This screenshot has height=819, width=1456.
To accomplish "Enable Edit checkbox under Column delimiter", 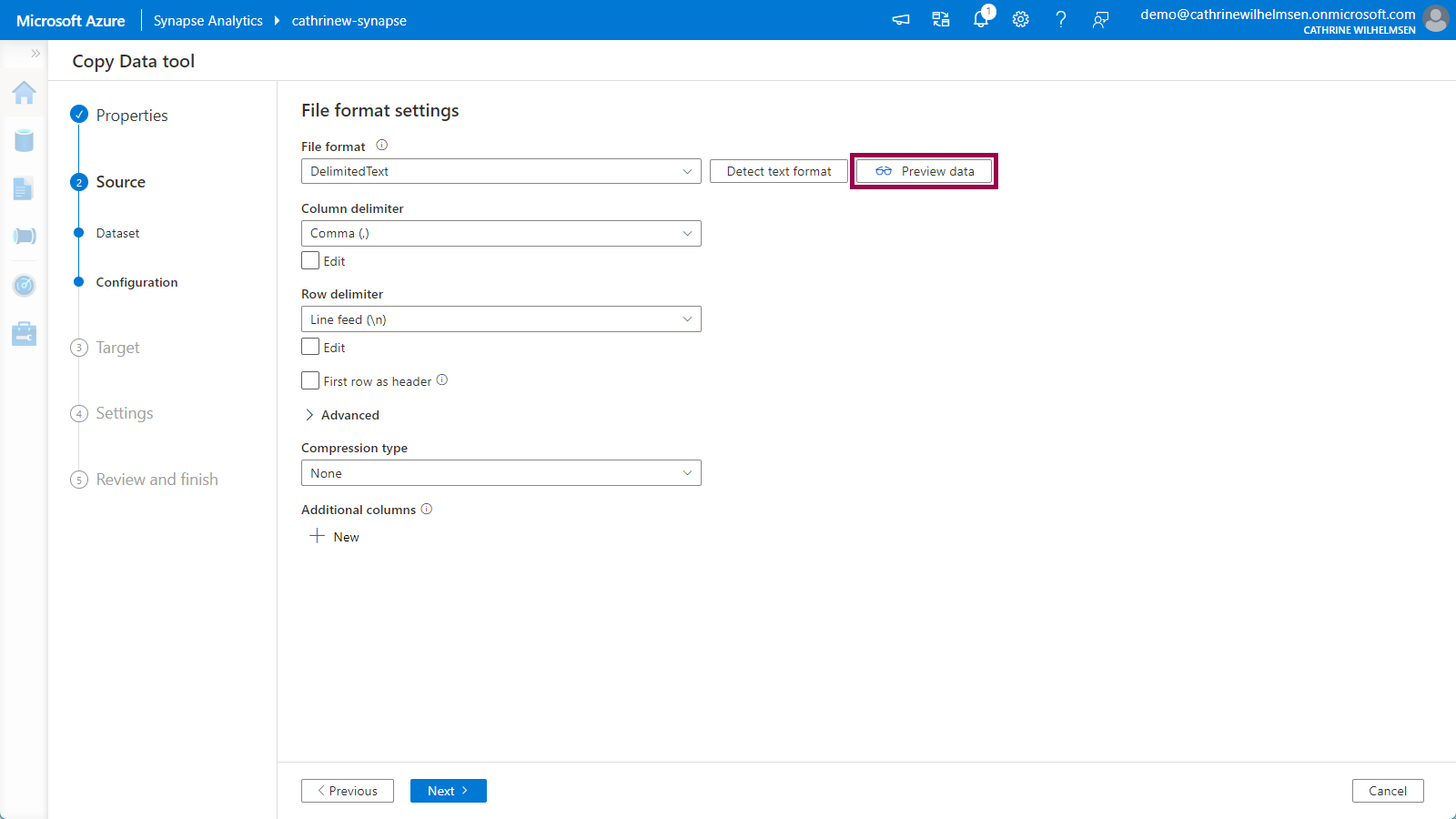I will 310,261.
